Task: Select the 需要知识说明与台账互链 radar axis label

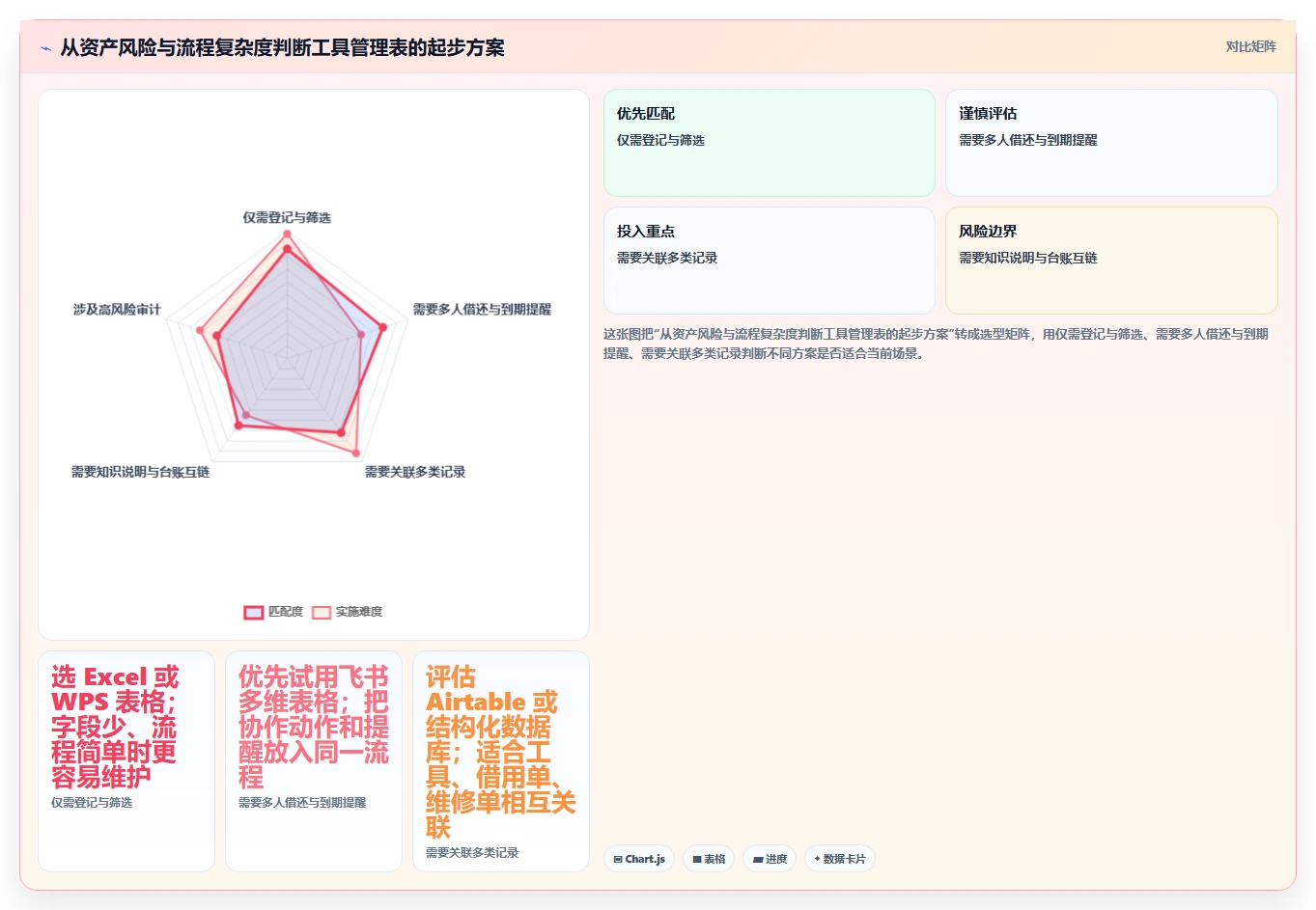Action: coord(140,472)
